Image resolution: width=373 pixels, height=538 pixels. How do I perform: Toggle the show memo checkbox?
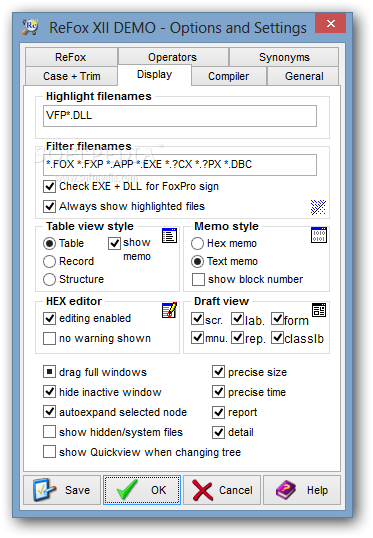pyautogui.click(x=114, y=243)
